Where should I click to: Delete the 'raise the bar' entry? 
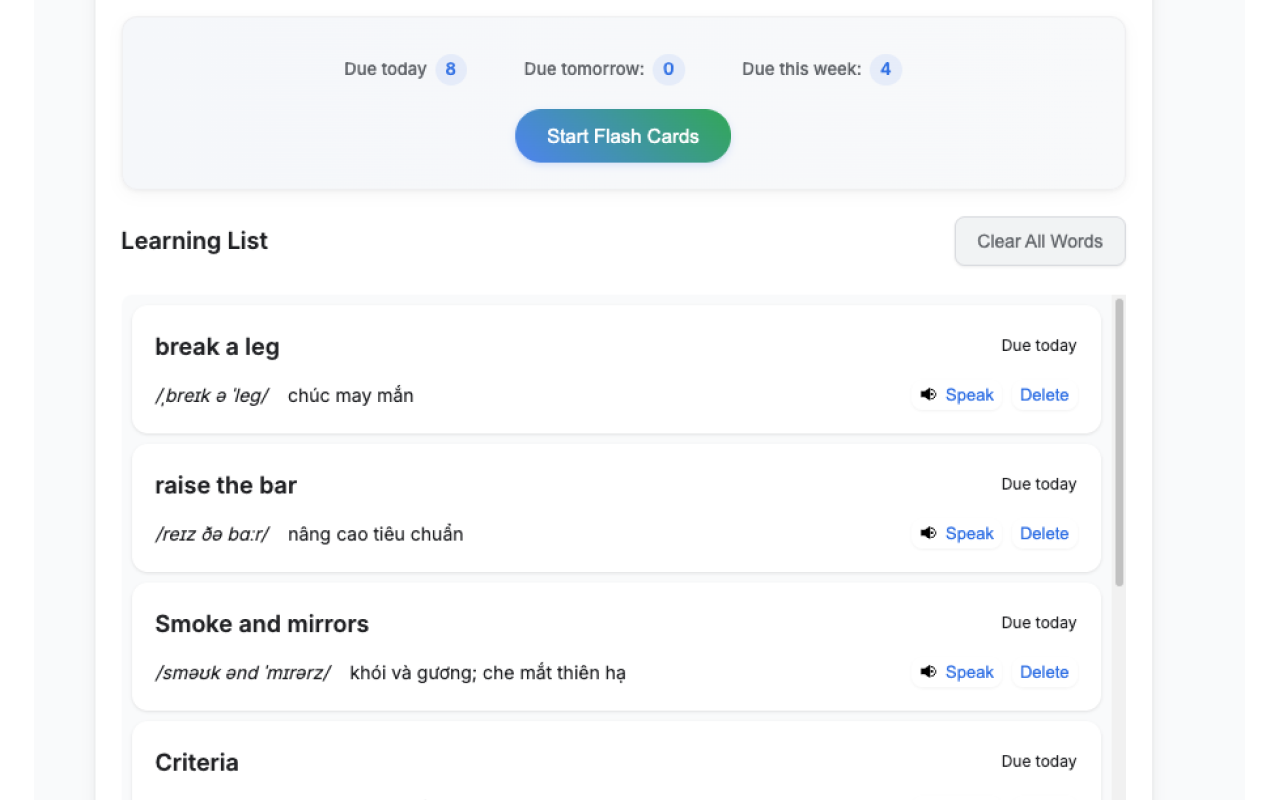coord(1044,534)
